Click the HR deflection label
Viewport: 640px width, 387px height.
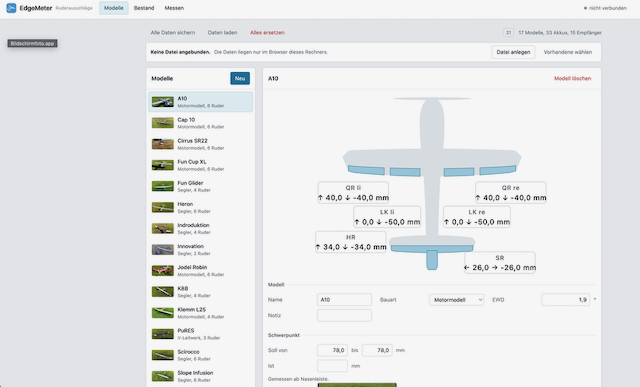(x=351, y=242)
